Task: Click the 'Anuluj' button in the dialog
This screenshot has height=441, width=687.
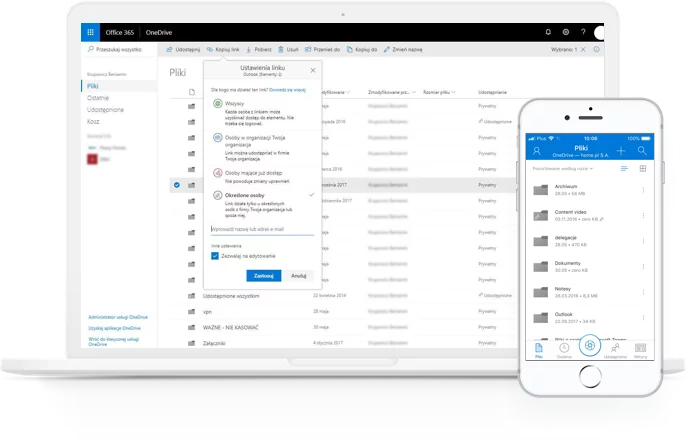Action: click(x=298, y=275)
